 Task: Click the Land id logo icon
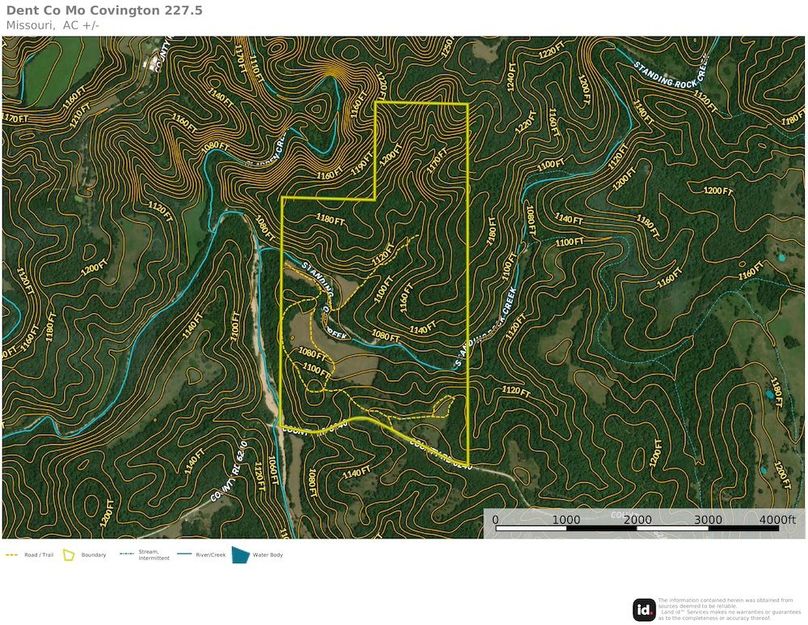644,609
